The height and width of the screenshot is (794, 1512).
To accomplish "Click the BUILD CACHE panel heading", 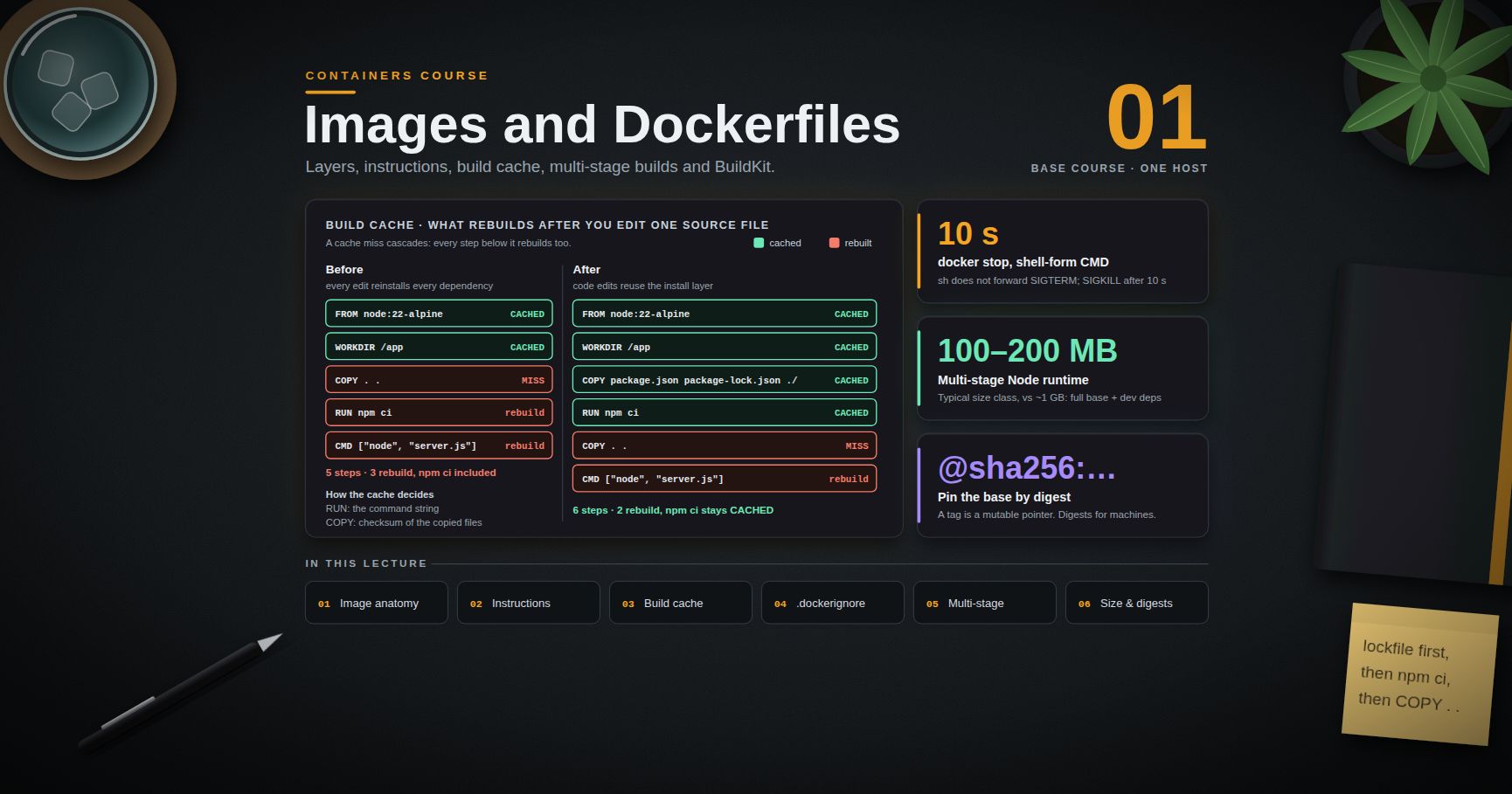I will [547, 224].
